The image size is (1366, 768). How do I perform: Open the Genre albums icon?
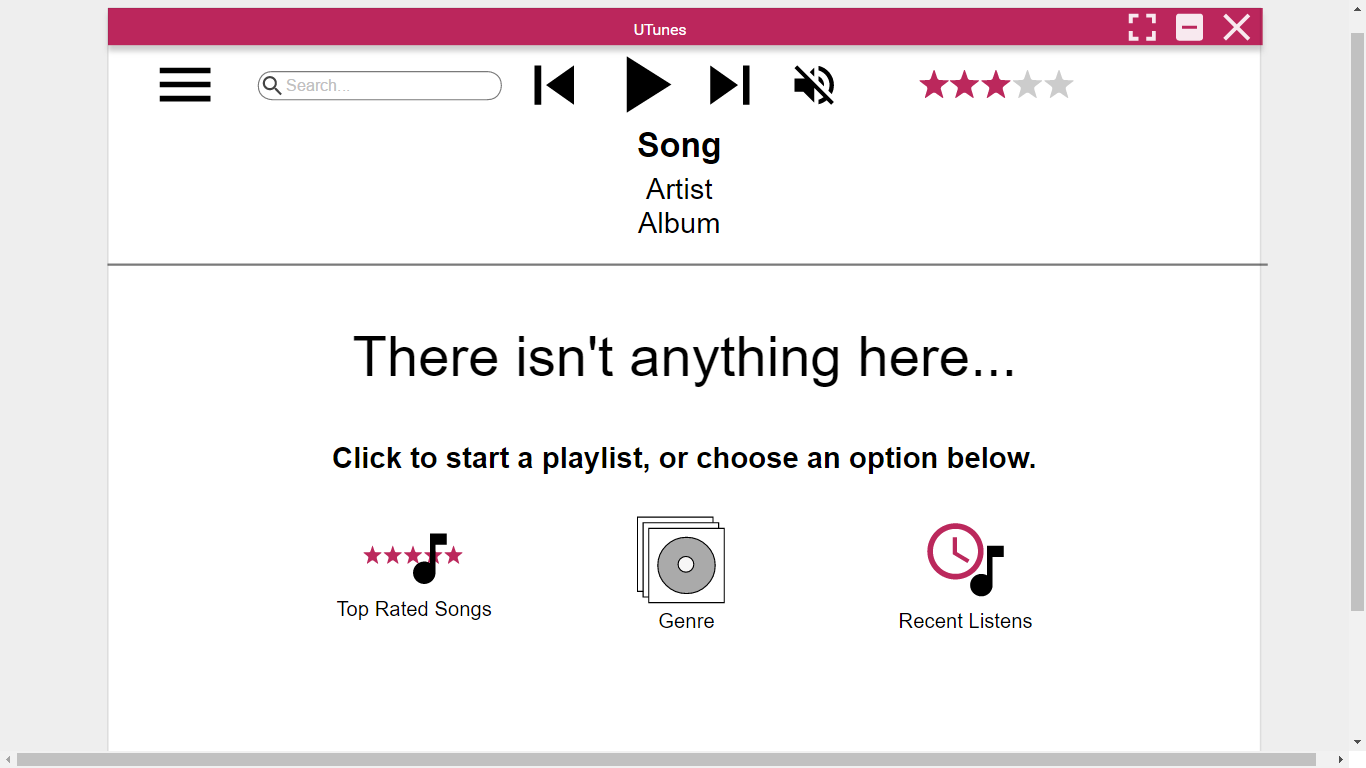(x=681, y=560)
